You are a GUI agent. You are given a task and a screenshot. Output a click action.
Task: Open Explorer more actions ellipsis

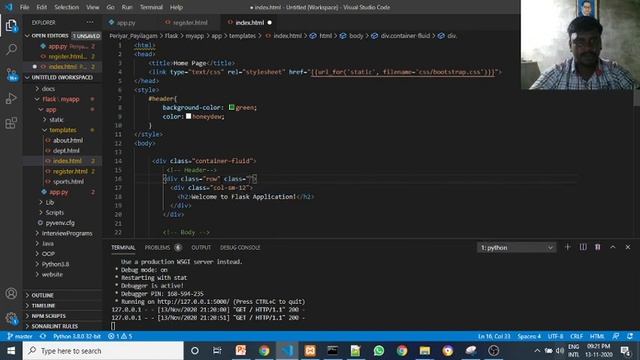[x=90, y=22]
